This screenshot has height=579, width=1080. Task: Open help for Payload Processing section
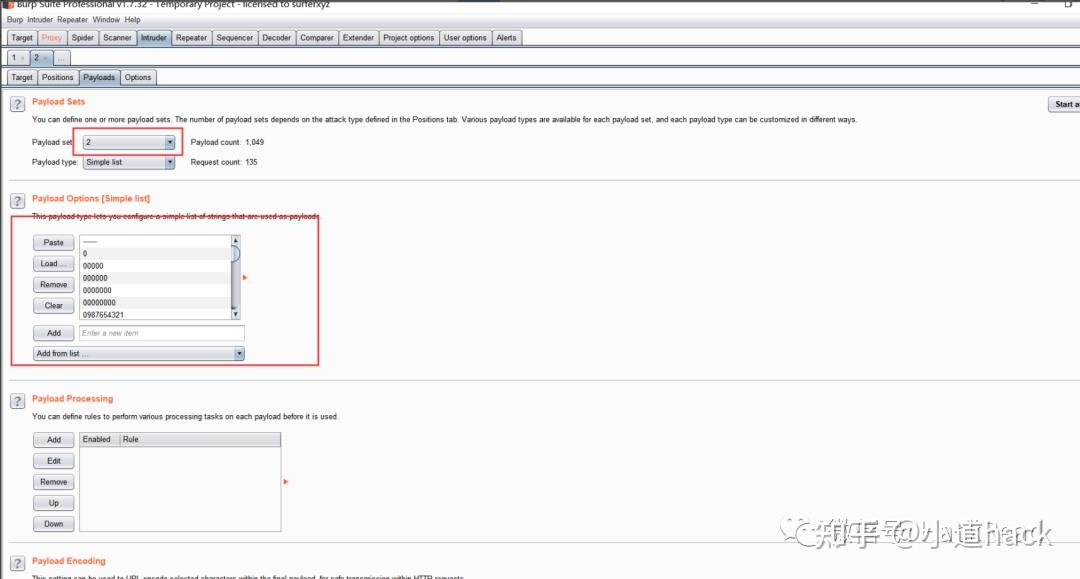pyautogui.click(x=17, y=401)
